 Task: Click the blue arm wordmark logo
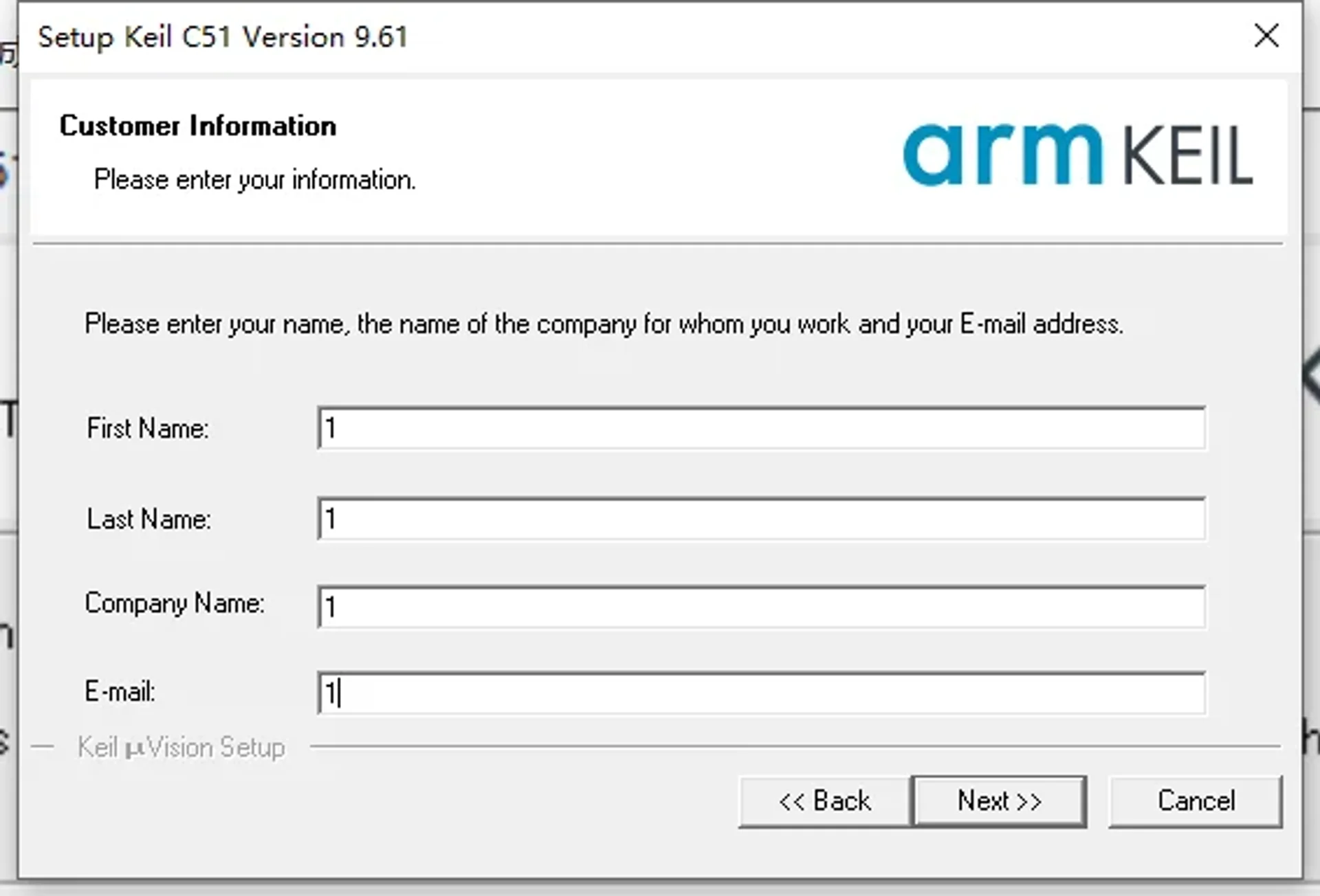(1002, 154)
